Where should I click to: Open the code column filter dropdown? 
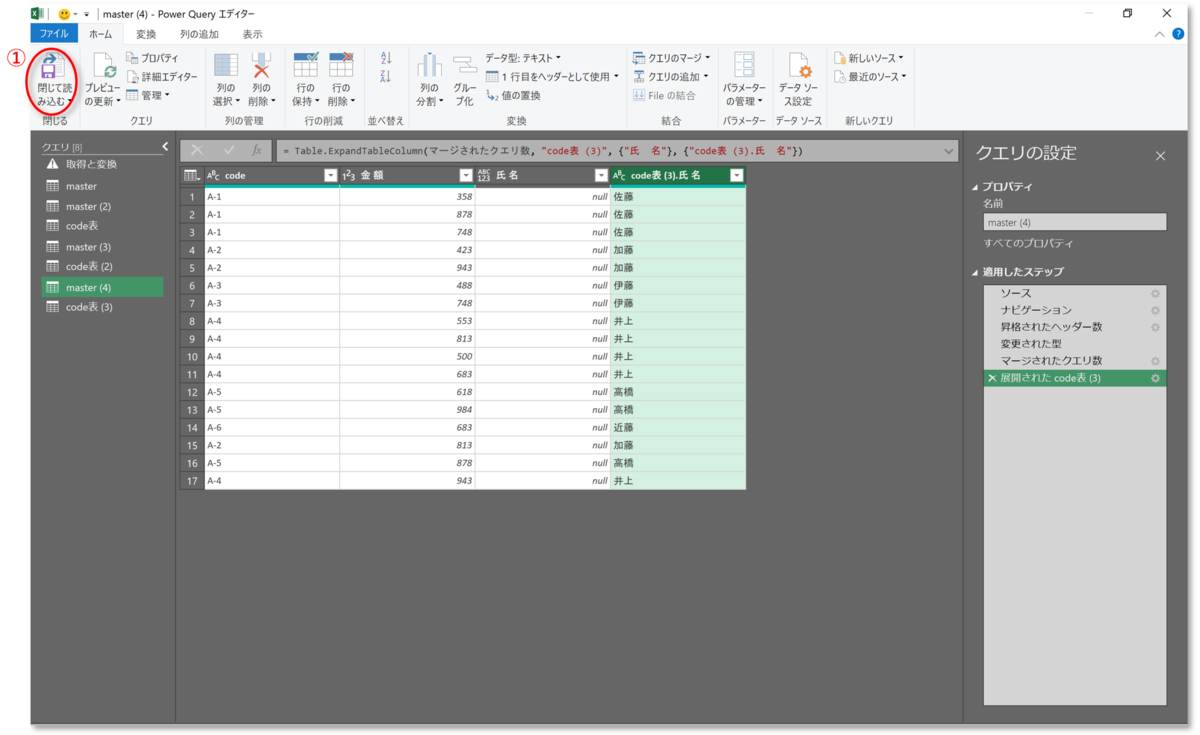(330, 174)
